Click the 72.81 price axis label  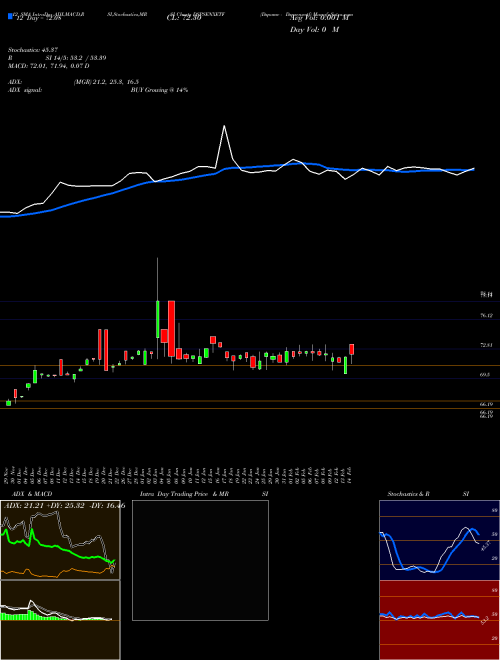(x=486, y=345)
